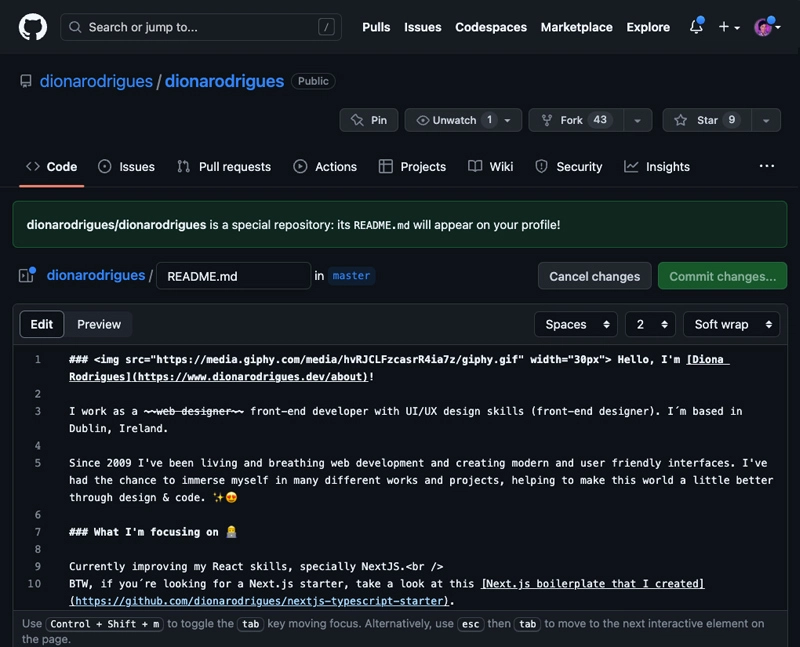Screen dimensions: 800x647
Task: Open the user avatar menu
Action: click(766, 27)
